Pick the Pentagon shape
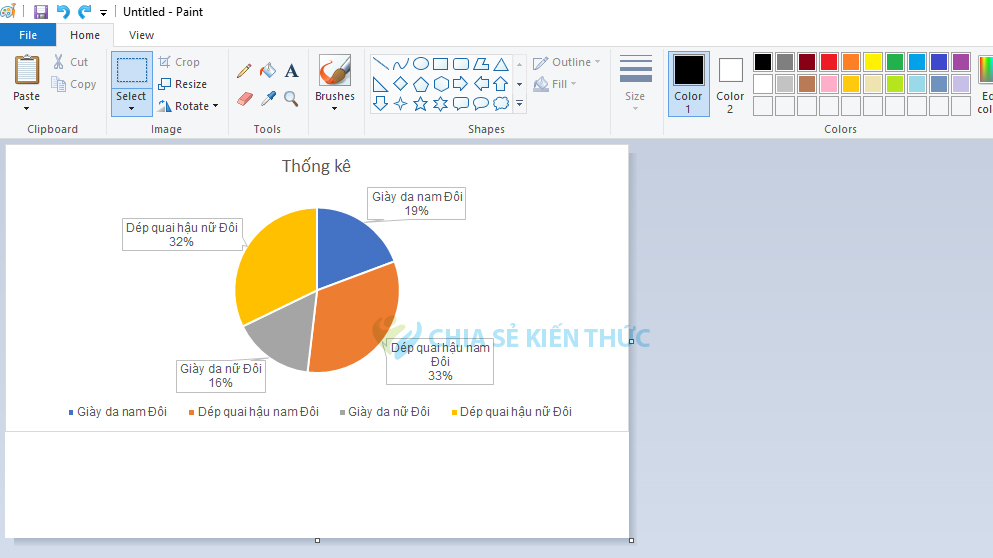The image size is (993, 558). [x=421, y=84]
